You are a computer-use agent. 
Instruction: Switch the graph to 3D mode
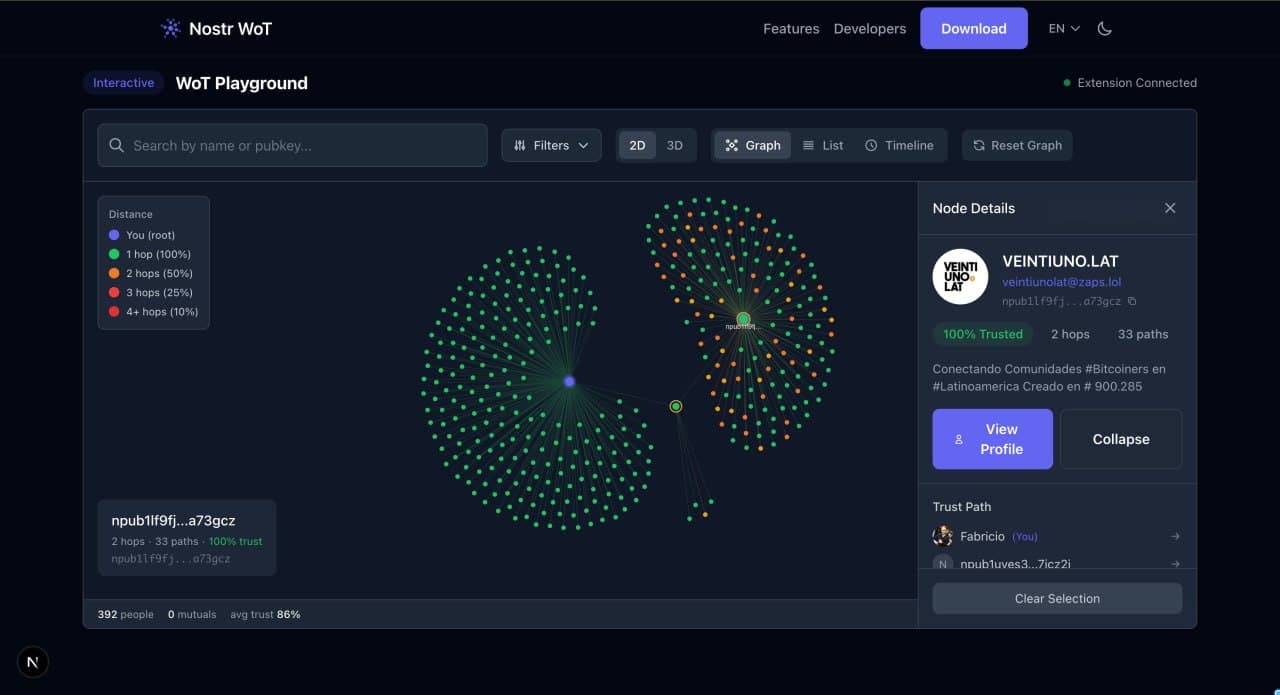[x=674, y=145]
